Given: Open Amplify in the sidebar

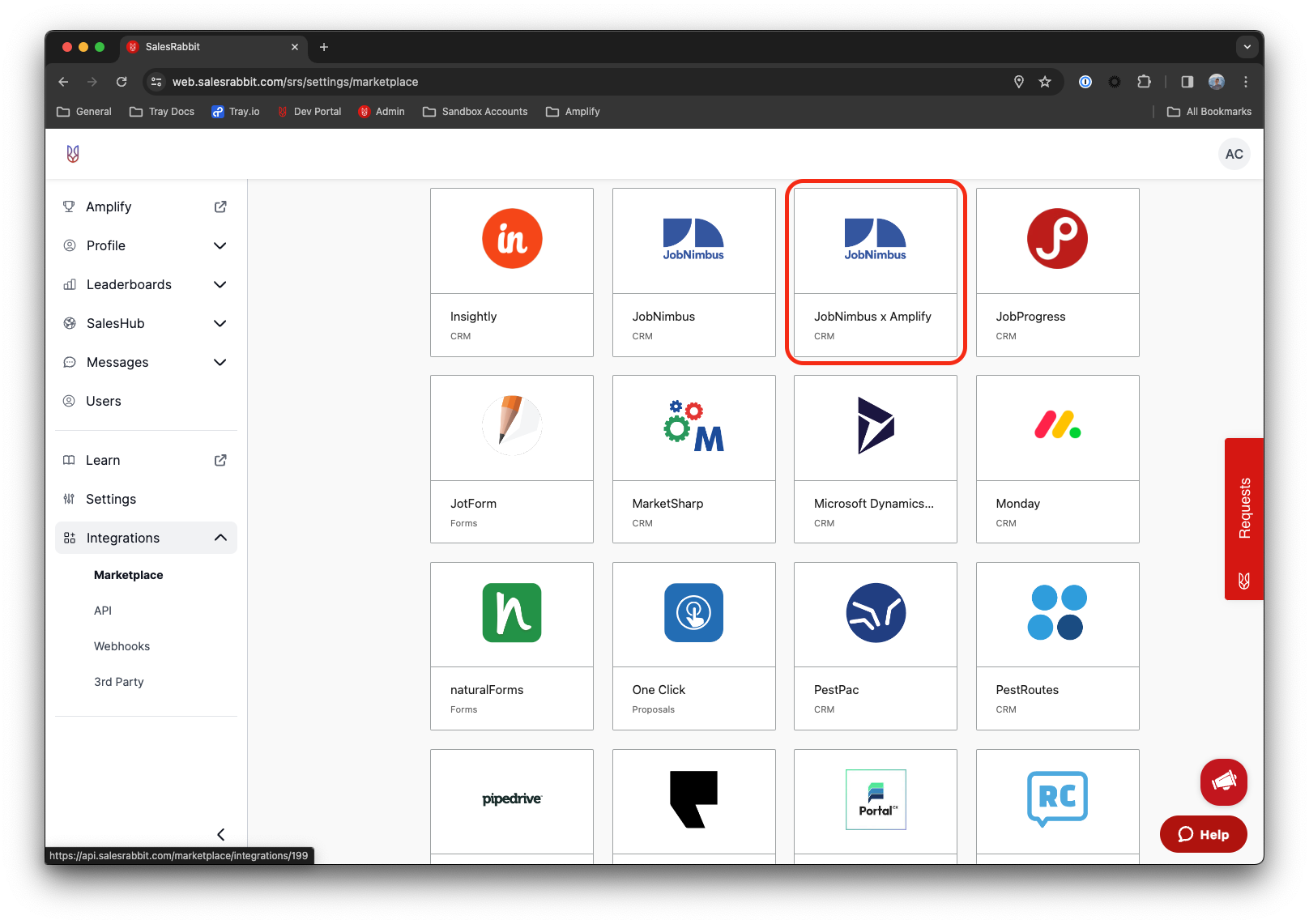Looking at the screenshot, I should coord(109,207).
